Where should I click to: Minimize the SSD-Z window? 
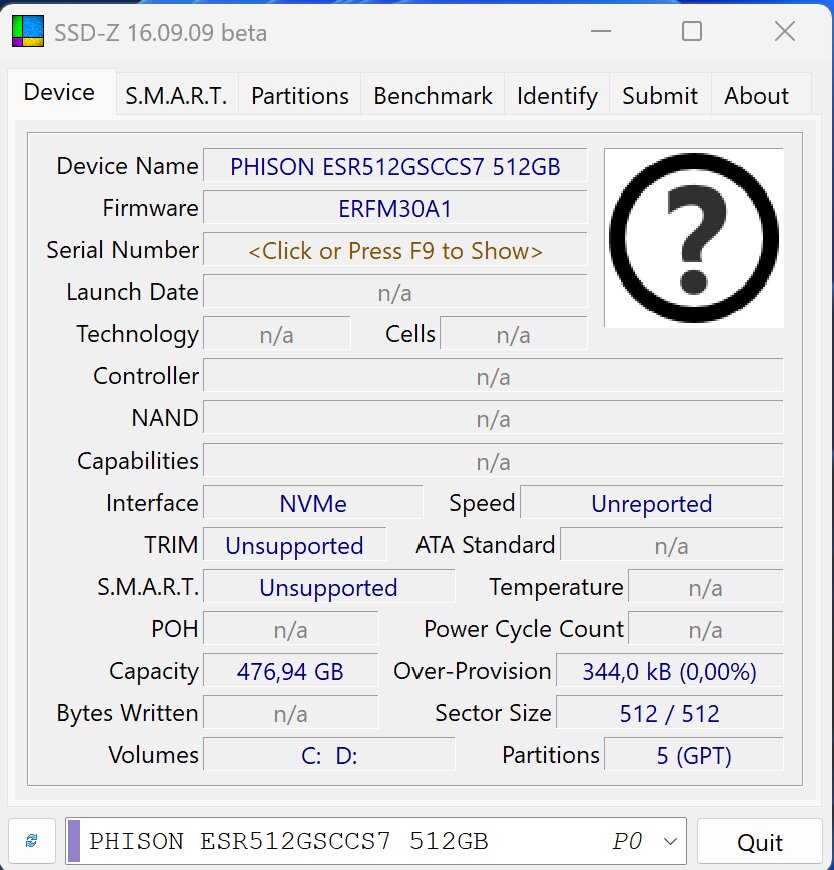pyautogui.click(x=599, y=32)
